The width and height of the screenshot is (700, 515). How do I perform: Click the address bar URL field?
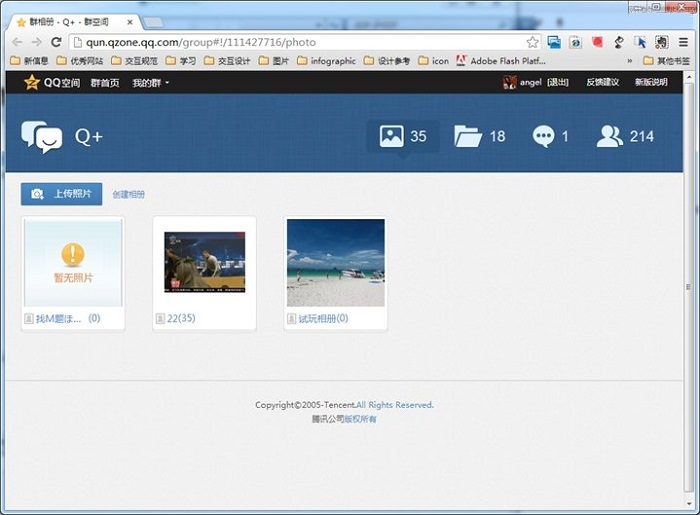300,42
